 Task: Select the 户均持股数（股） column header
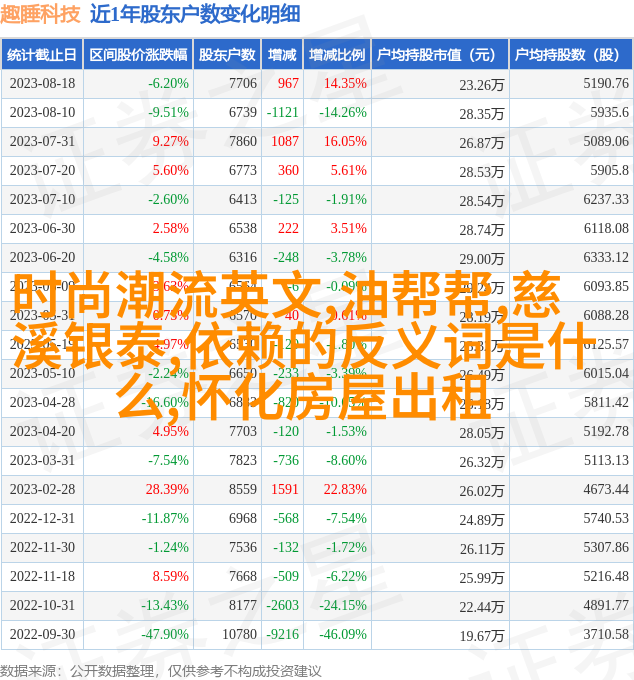pyautogui.click(x=570, y=55)
